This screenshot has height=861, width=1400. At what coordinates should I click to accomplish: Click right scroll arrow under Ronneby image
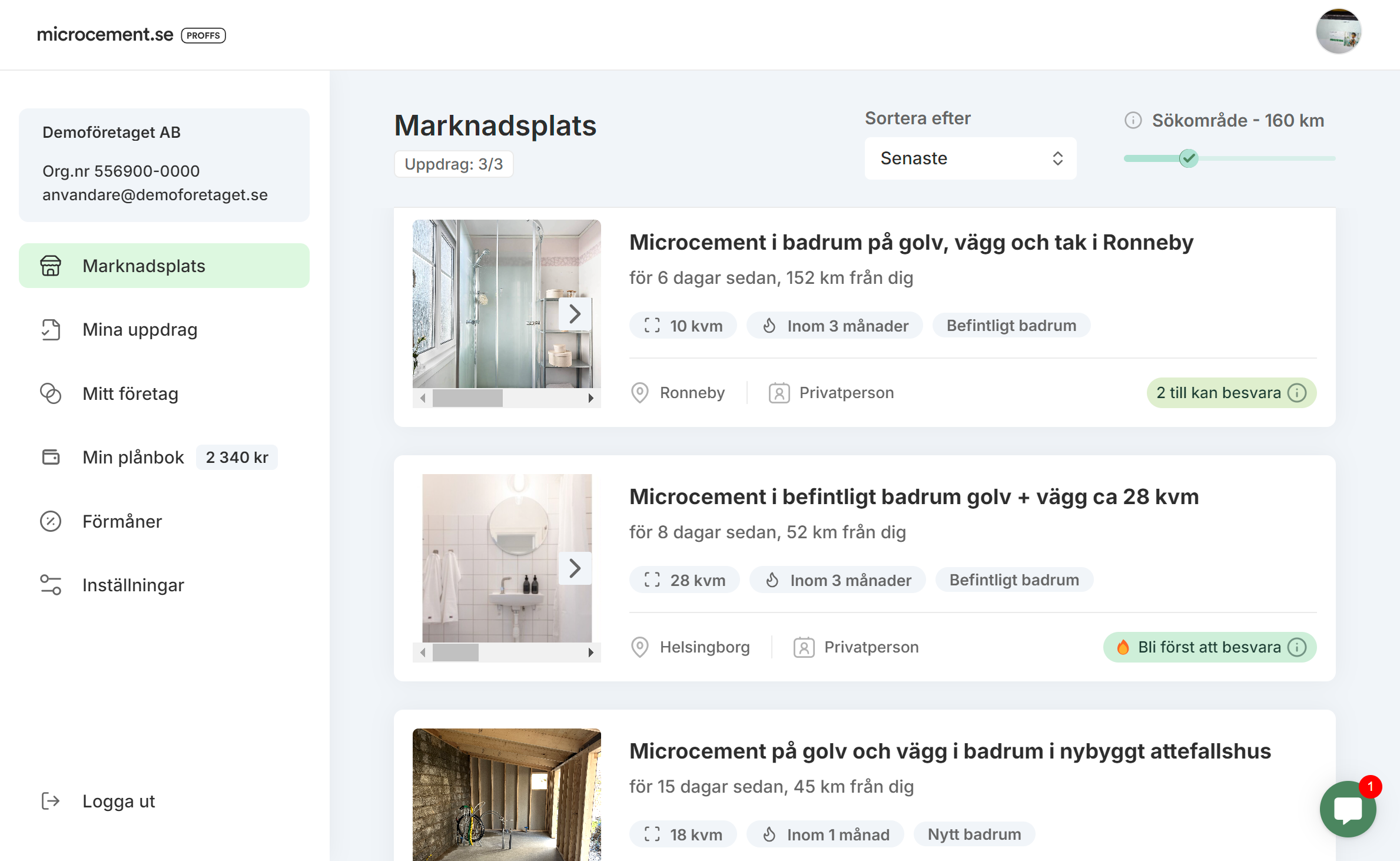point(590,399)
